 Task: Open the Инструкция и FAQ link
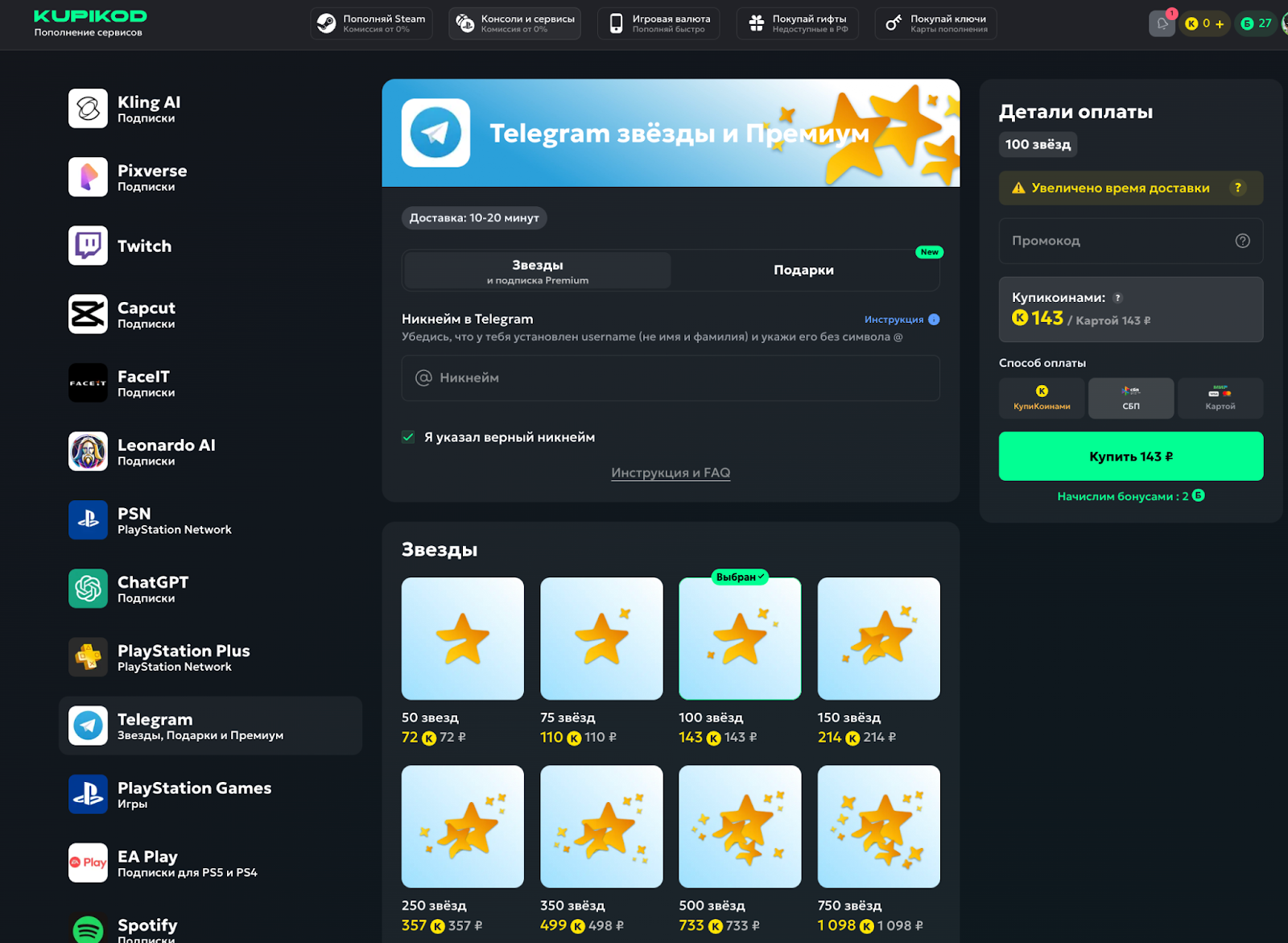670,473
